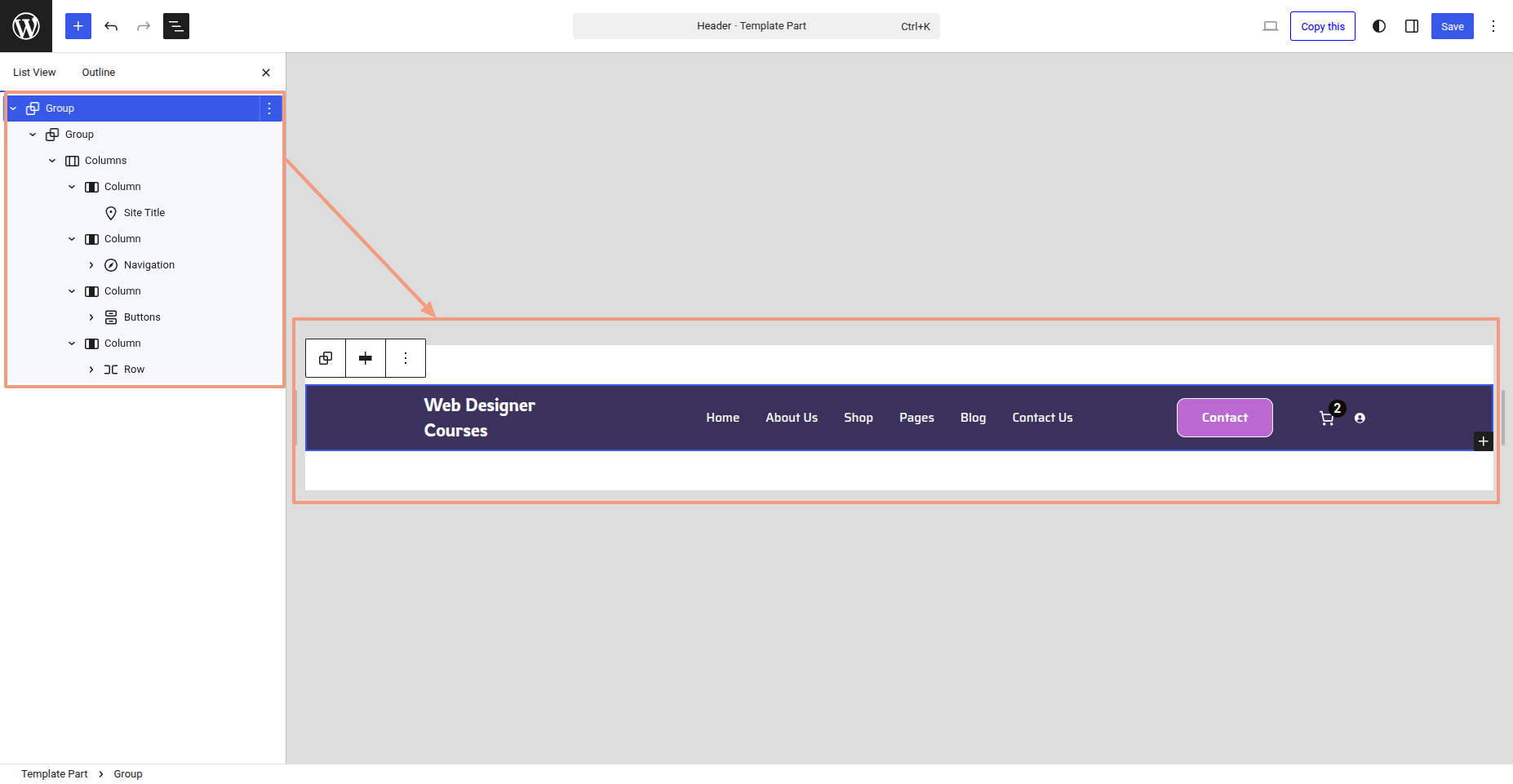Open the laptop preview view icon
Image resolution: width=1513 pixels, height=784 pixels.
[x=1271, y=26]
